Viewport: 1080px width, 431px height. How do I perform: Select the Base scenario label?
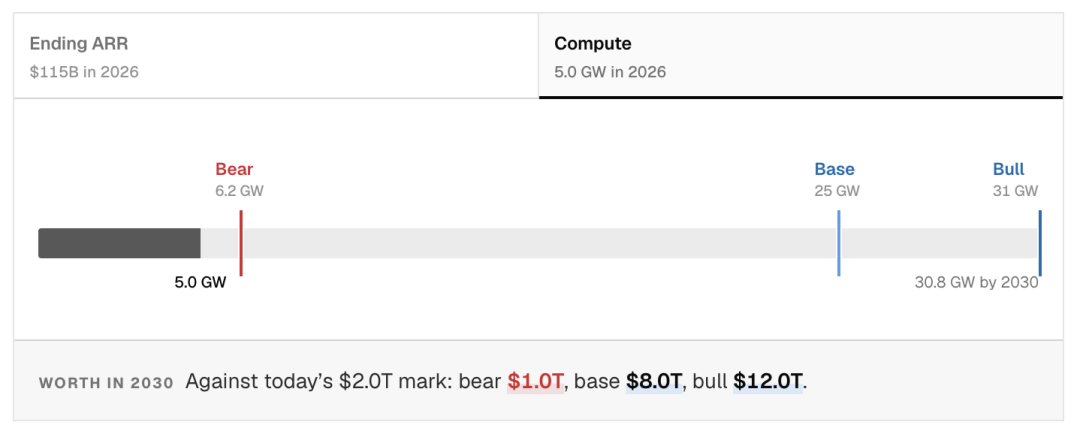pyautogui.click(x=834, y=169)
